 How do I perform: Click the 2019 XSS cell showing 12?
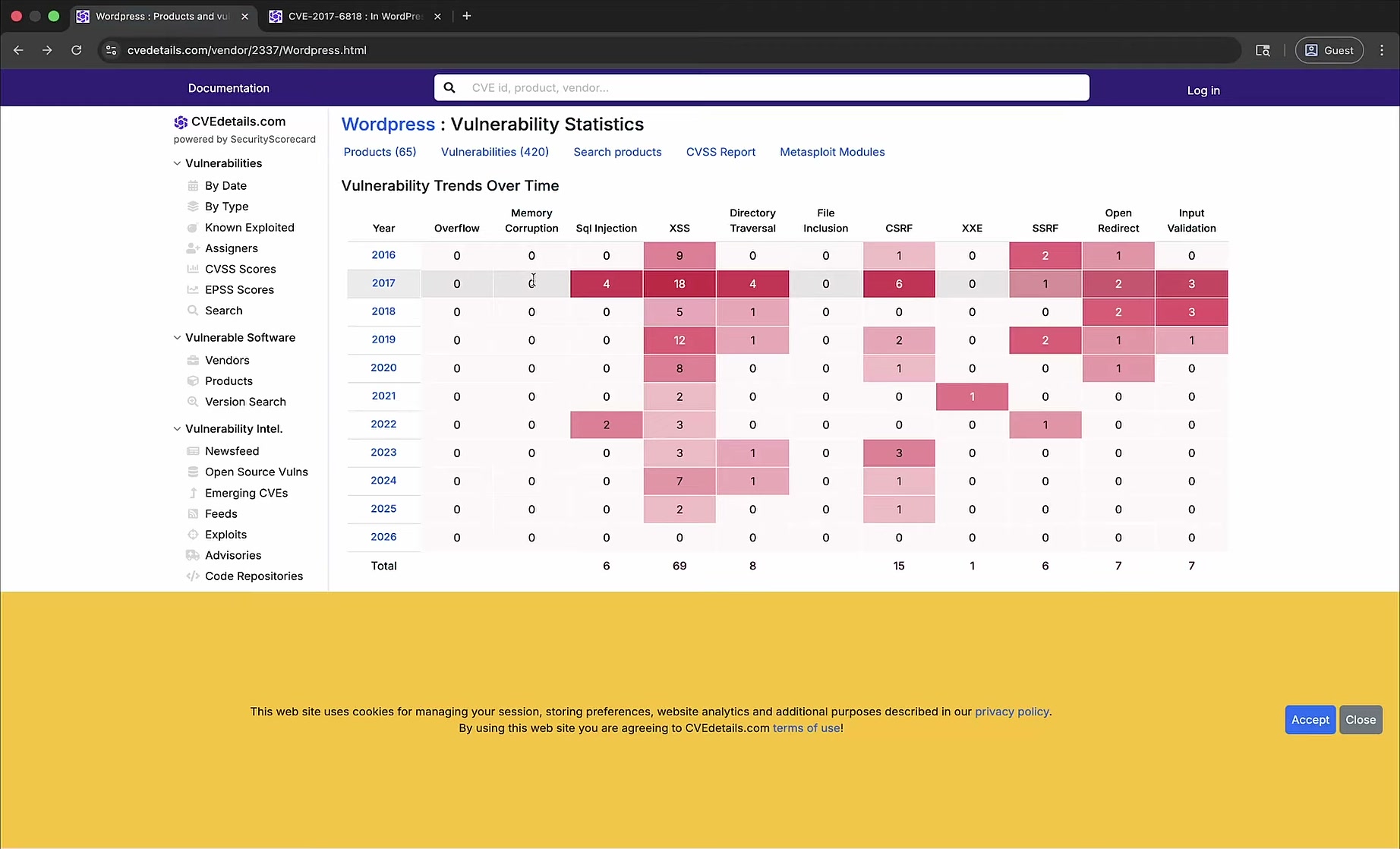pos(680,340)
